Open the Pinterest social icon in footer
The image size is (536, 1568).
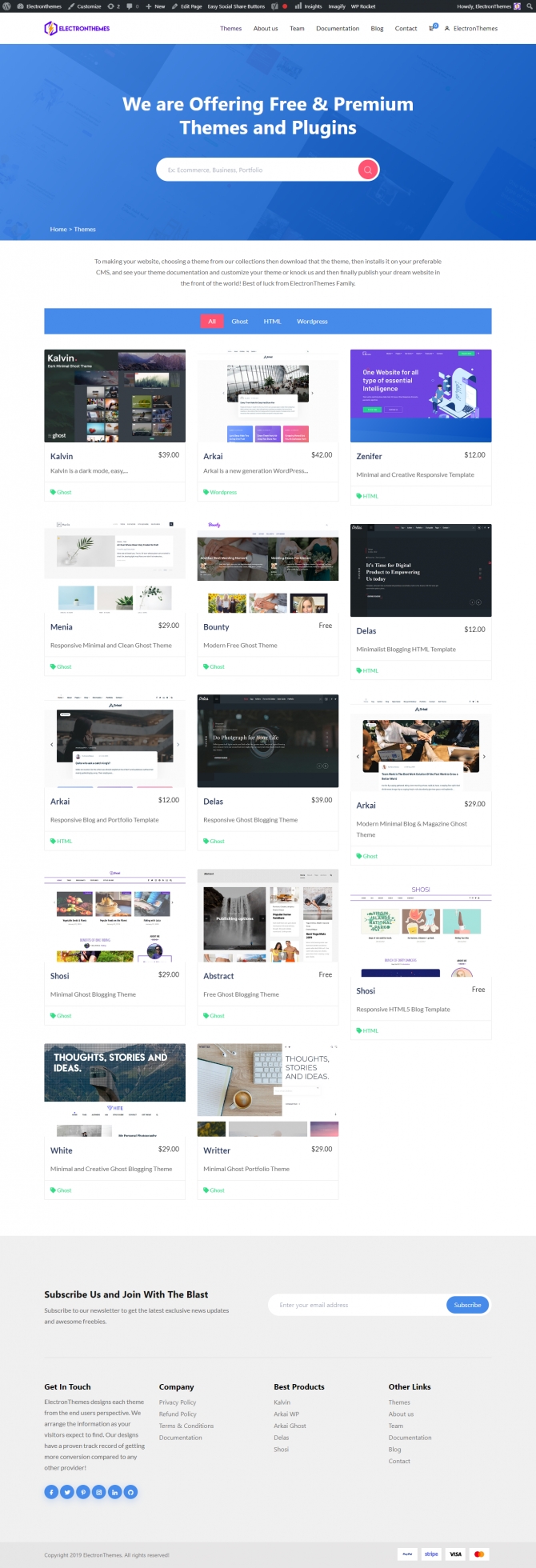click(x=83, y=1491)
